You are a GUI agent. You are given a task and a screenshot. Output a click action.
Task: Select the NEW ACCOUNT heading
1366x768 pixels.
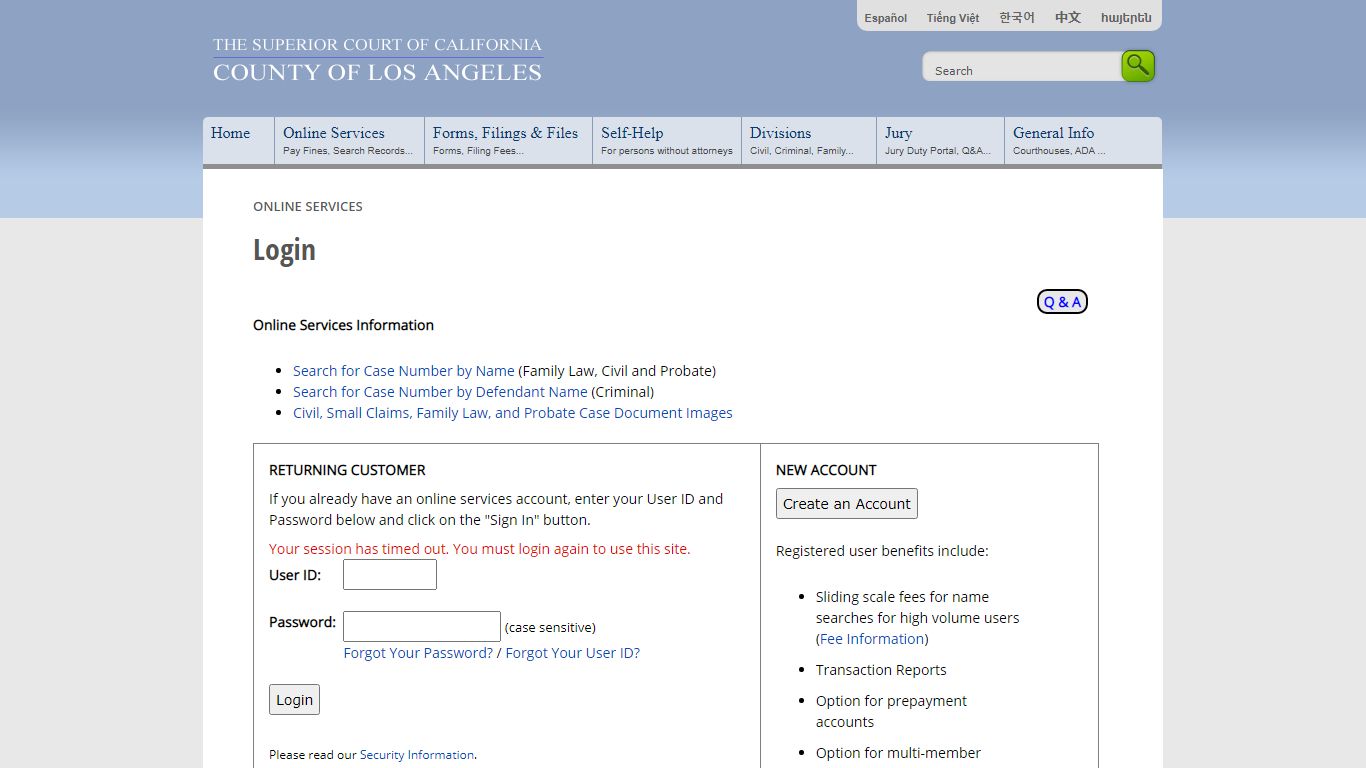tap(826, 470)
